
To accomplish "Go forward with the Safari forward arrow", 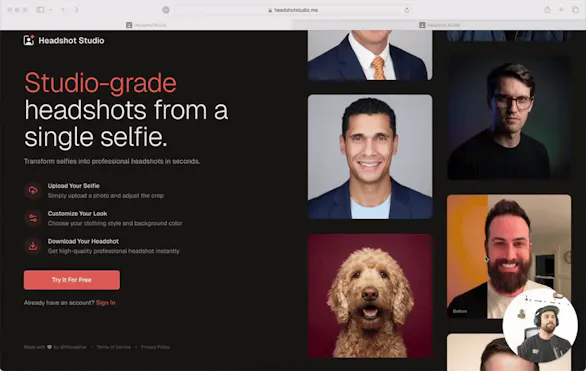I will tap(76, 10).
